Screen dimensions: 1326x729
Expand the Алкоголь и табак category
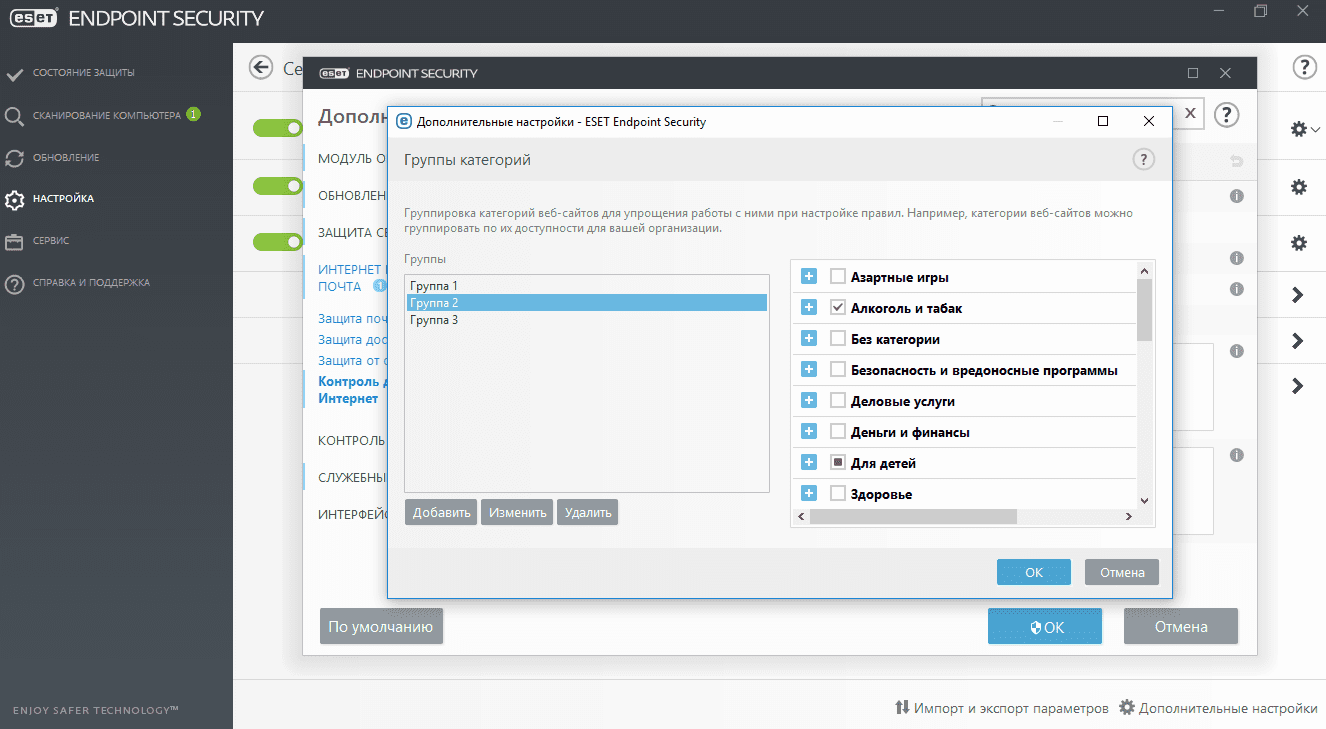[809, 308]
